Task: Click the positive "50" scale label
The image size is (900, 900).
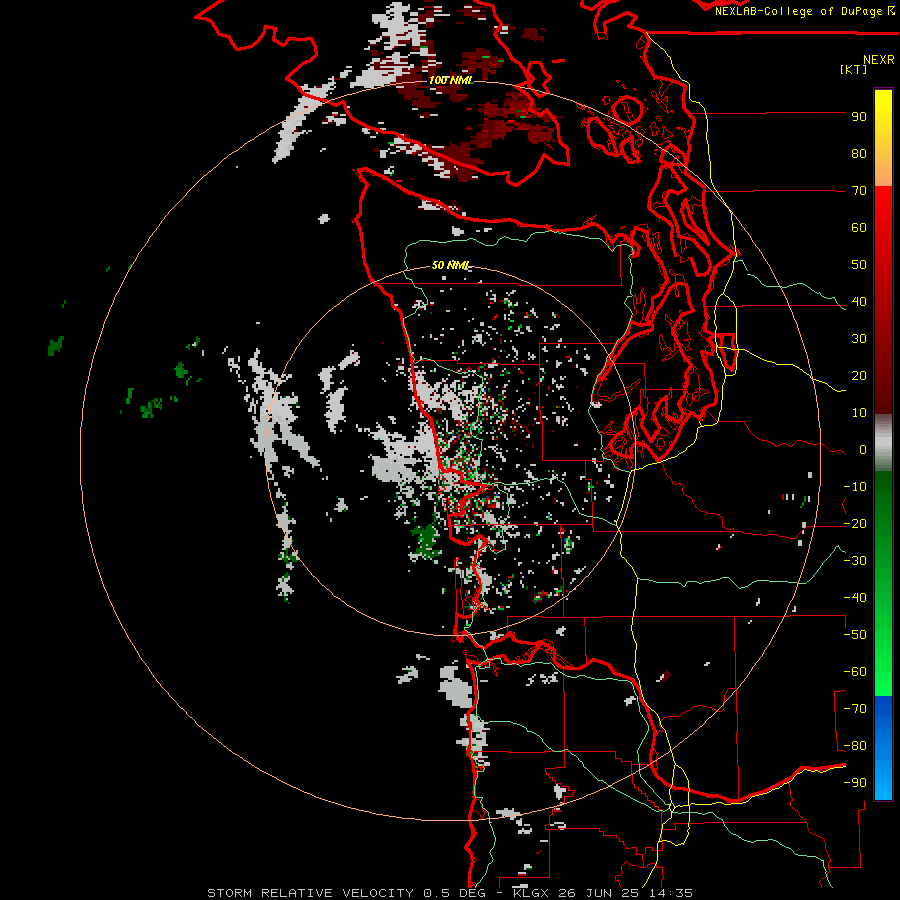Action: (859, 265)
